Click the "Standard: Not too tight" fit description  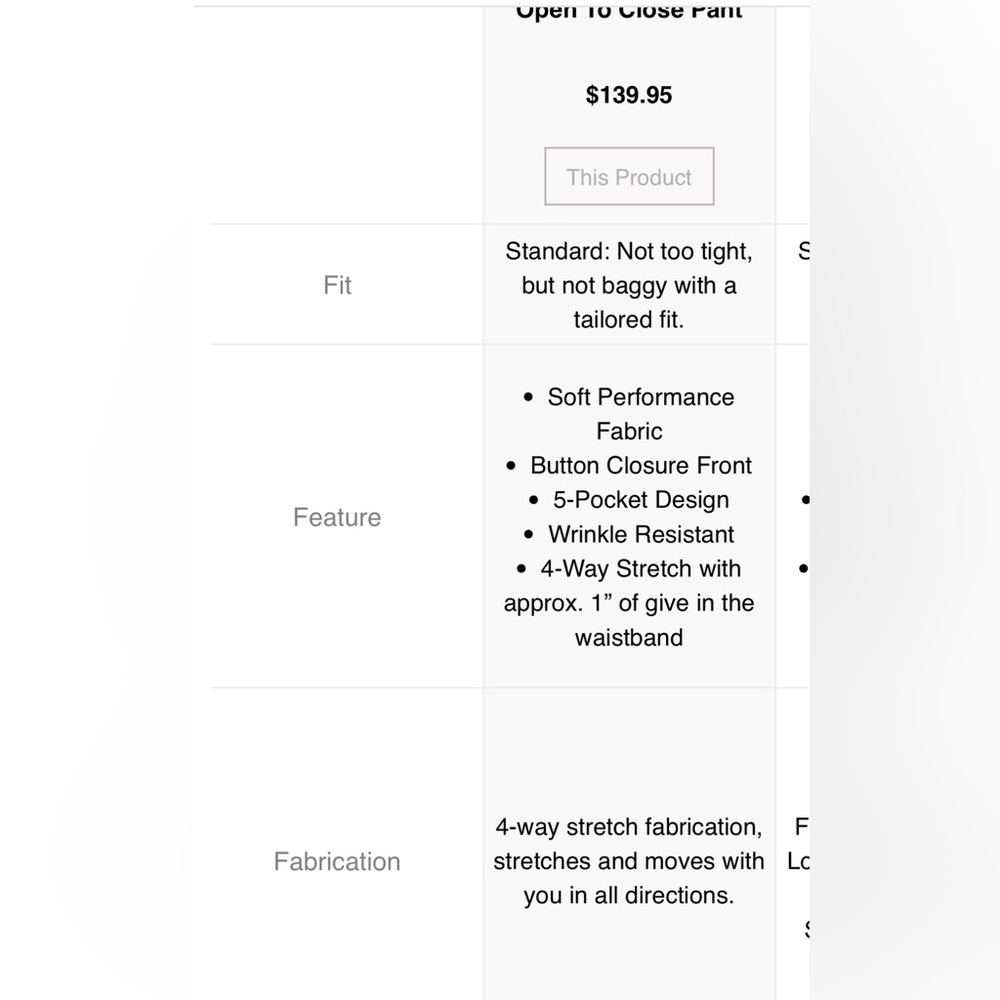[629, 251]
